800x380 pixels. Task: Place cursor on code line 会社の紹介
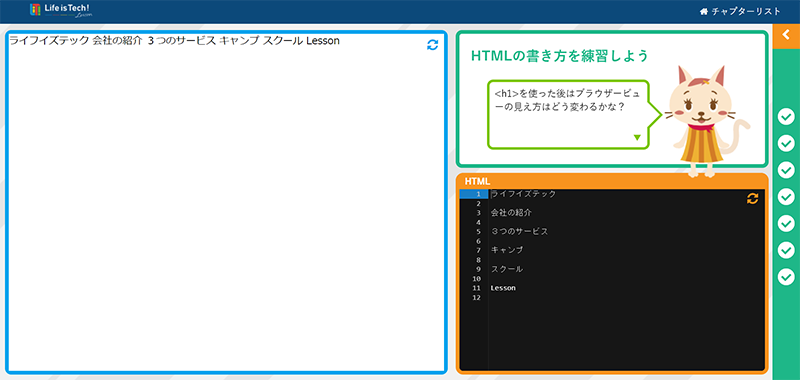[x=511, y=213]
